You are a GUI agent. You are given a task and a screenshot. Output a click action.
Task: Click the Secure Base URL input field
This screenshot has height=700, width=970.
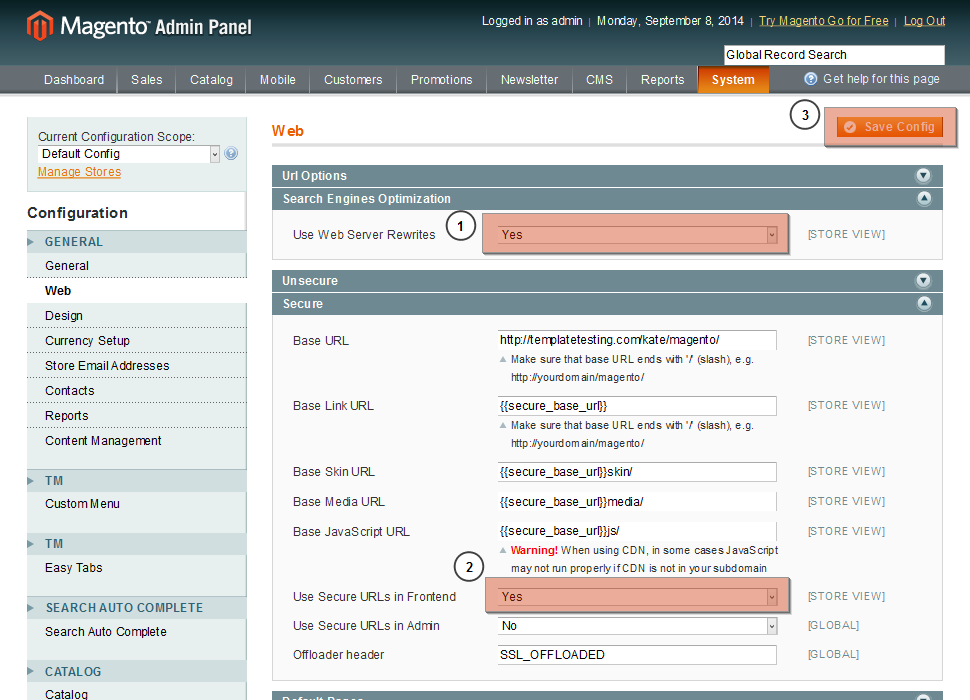[x=637, y=340]
